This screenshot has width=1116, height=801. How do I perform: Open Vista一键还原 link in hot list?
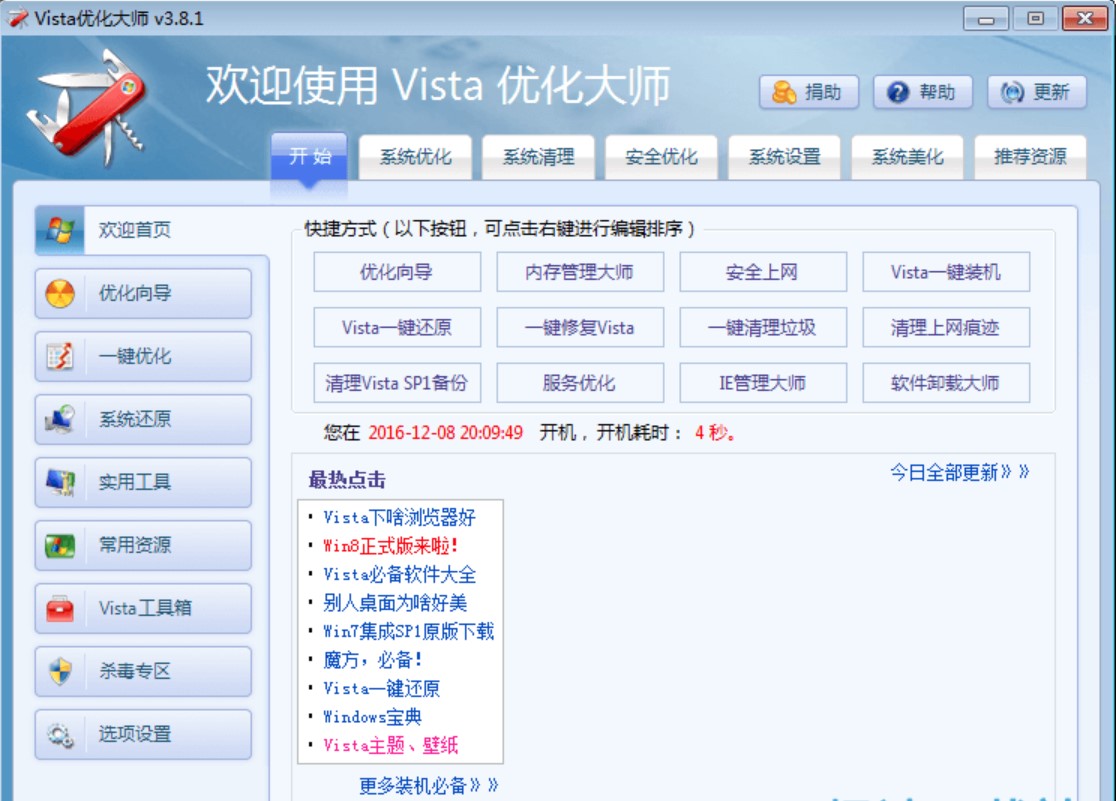tap(381, 689)
